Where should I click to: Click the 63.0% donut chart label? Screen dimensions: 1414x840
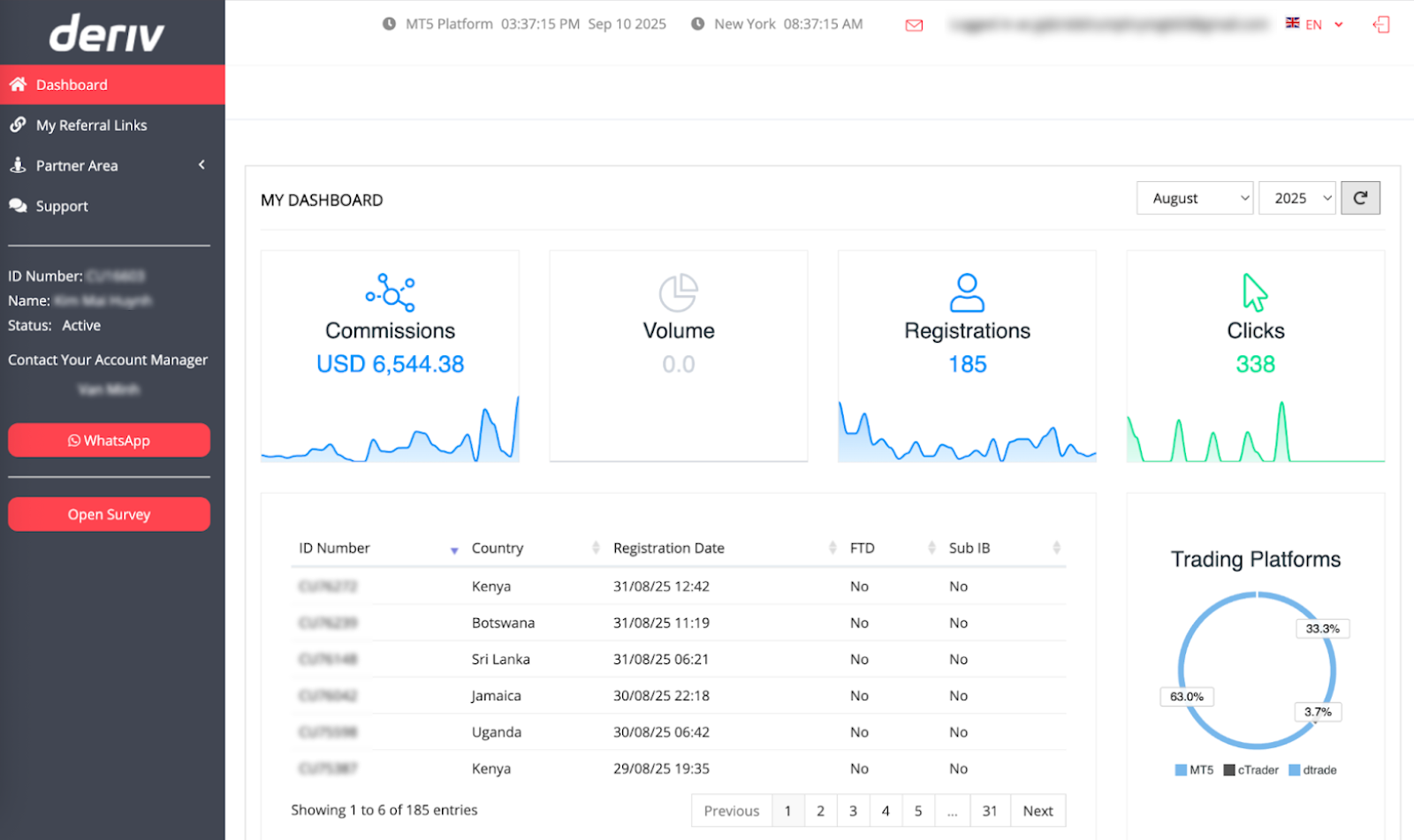point(1187,696)
